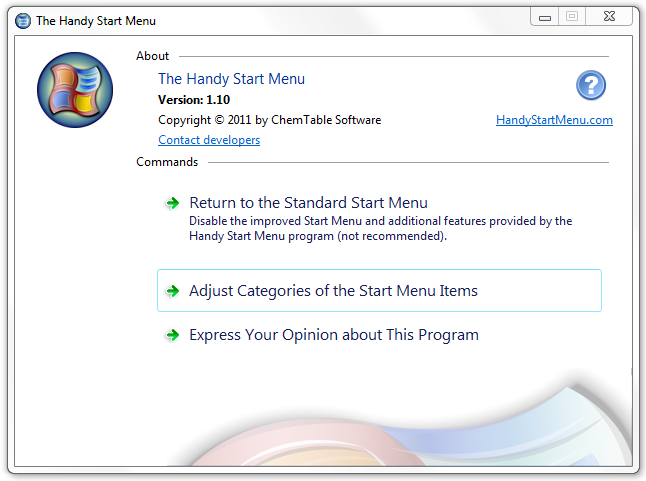
Task: Click the blue The Handy Start Menu heading
Action: [232, 79]
